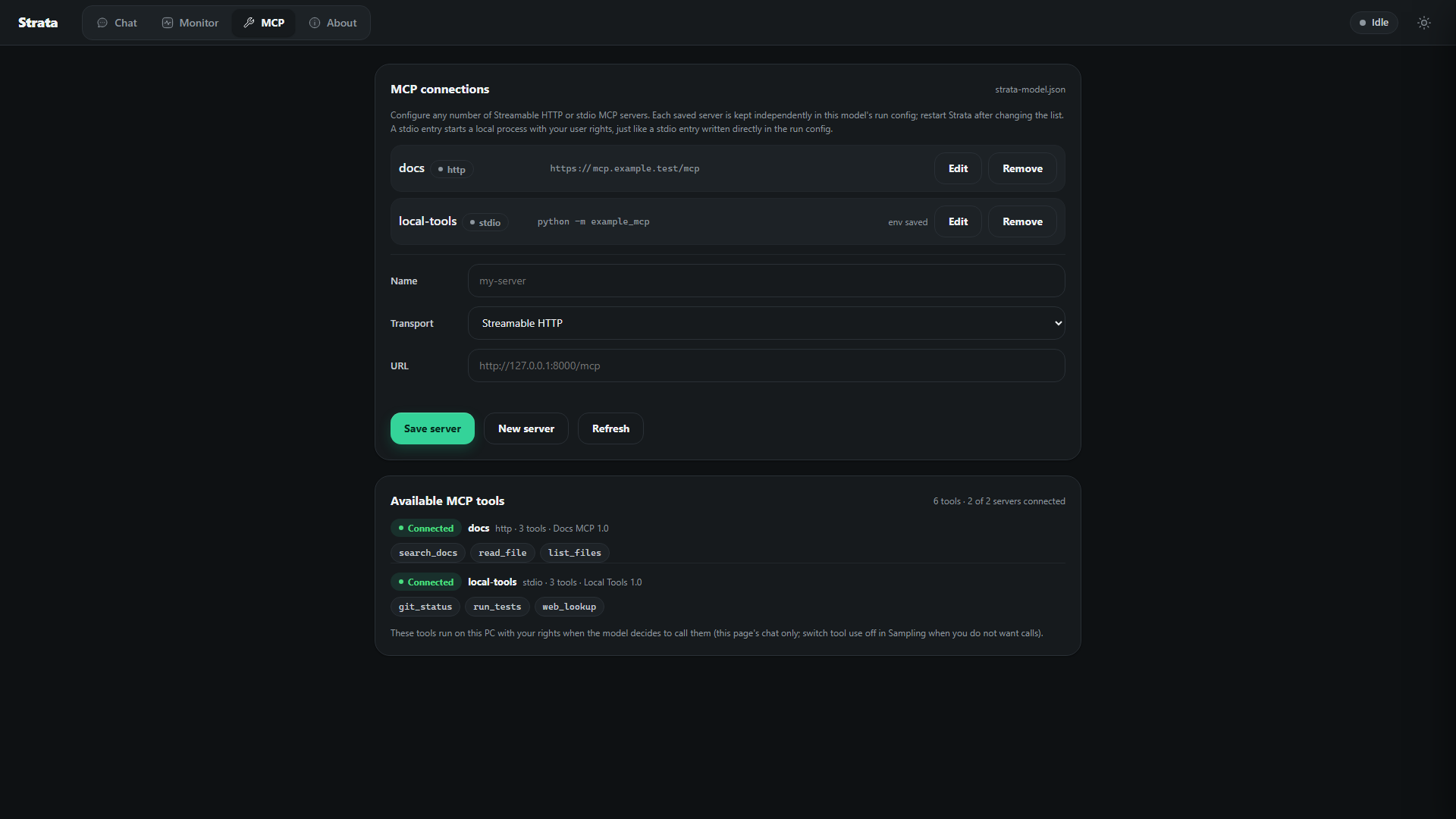1456x819 pixels.
Task: Click the New server button
Action: click(526, 428)
